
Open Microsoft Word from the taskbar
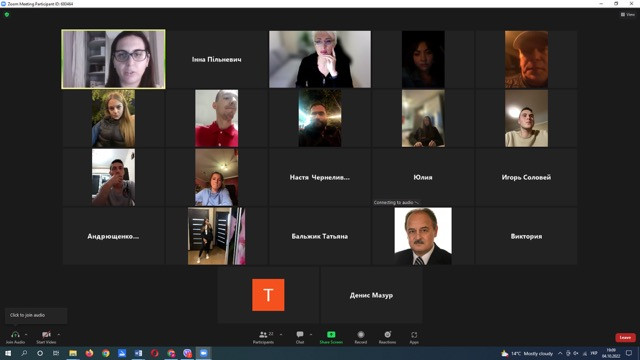point(138,353)
